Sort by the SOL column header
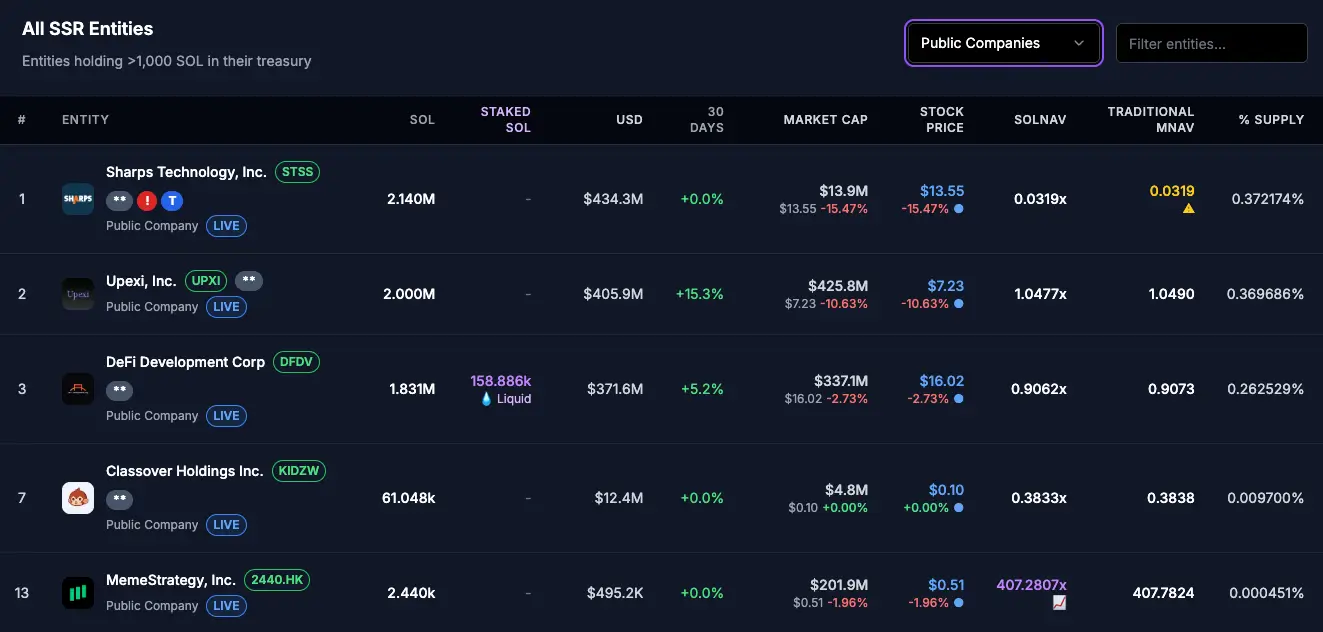This screenshot has width=1323, height=632. click(422, 120)
